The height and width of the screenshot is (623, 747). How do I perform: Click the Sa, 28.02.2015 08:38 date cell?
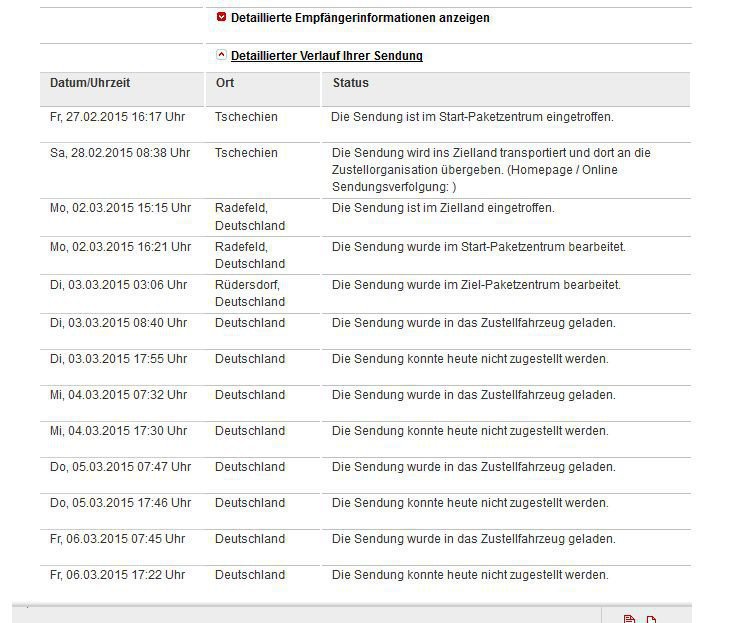[x=119, y=153]
